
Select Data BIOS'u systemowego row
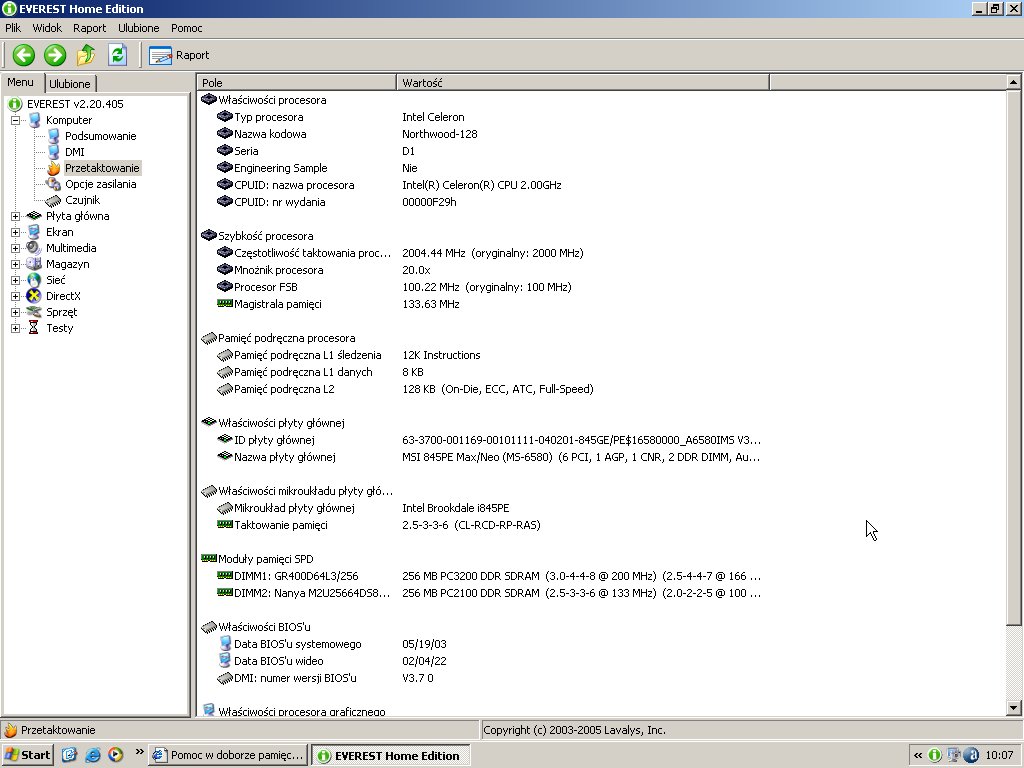(482, 643)
